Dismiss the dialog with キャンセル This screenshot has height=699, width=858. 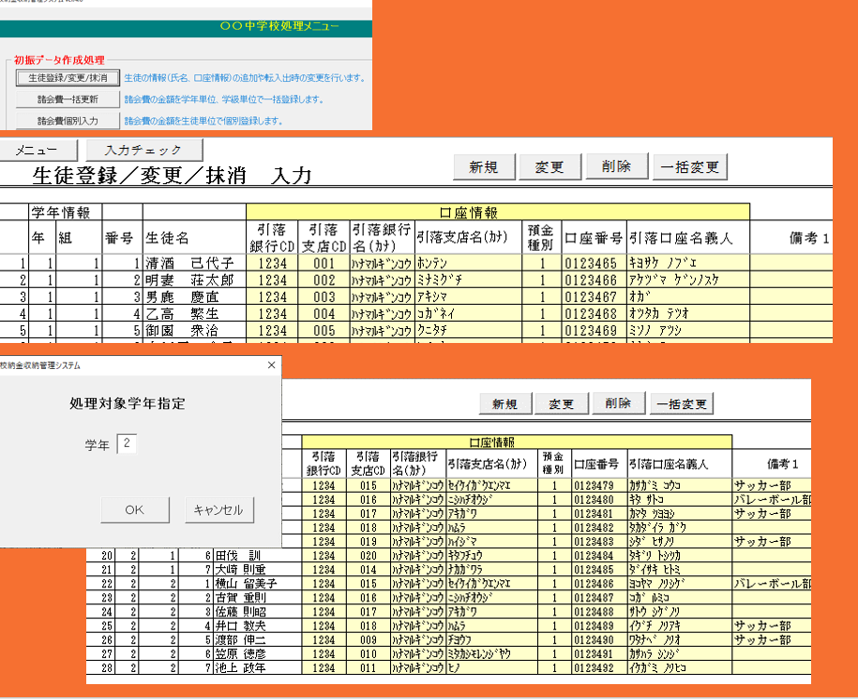[219, 509]
